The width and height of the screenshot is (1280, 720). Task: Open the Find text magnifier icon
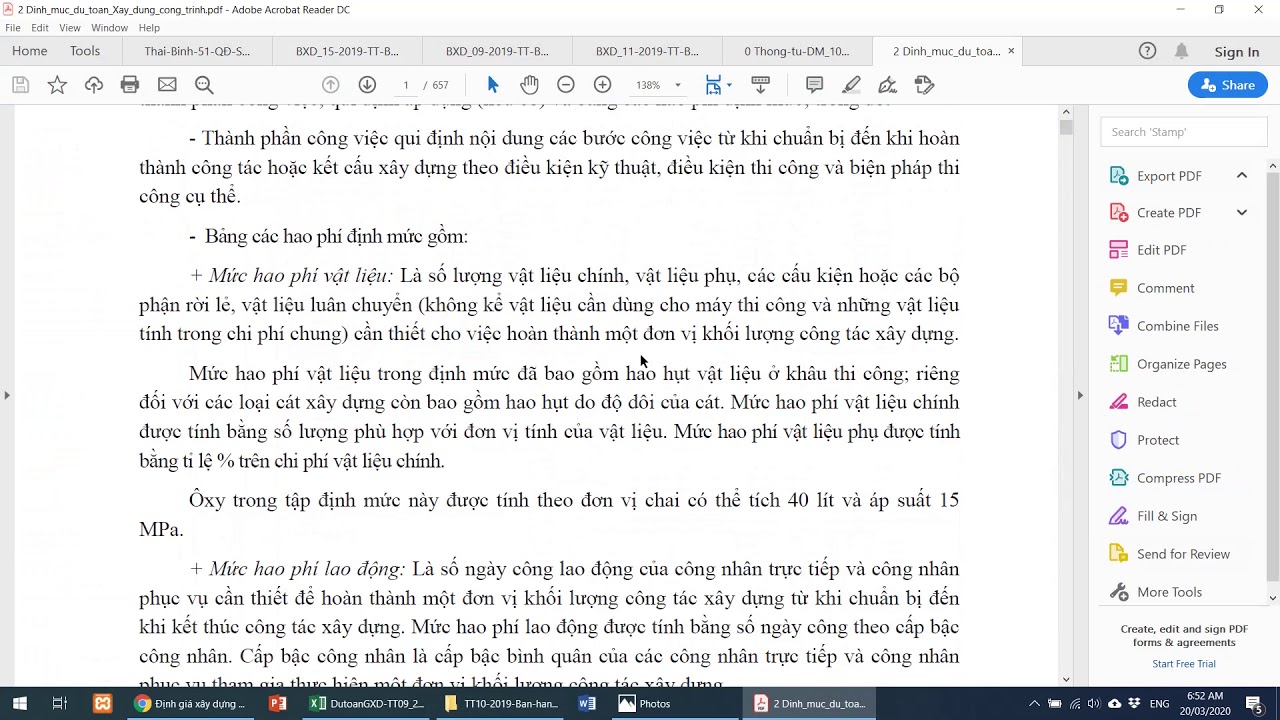[204, 85]
